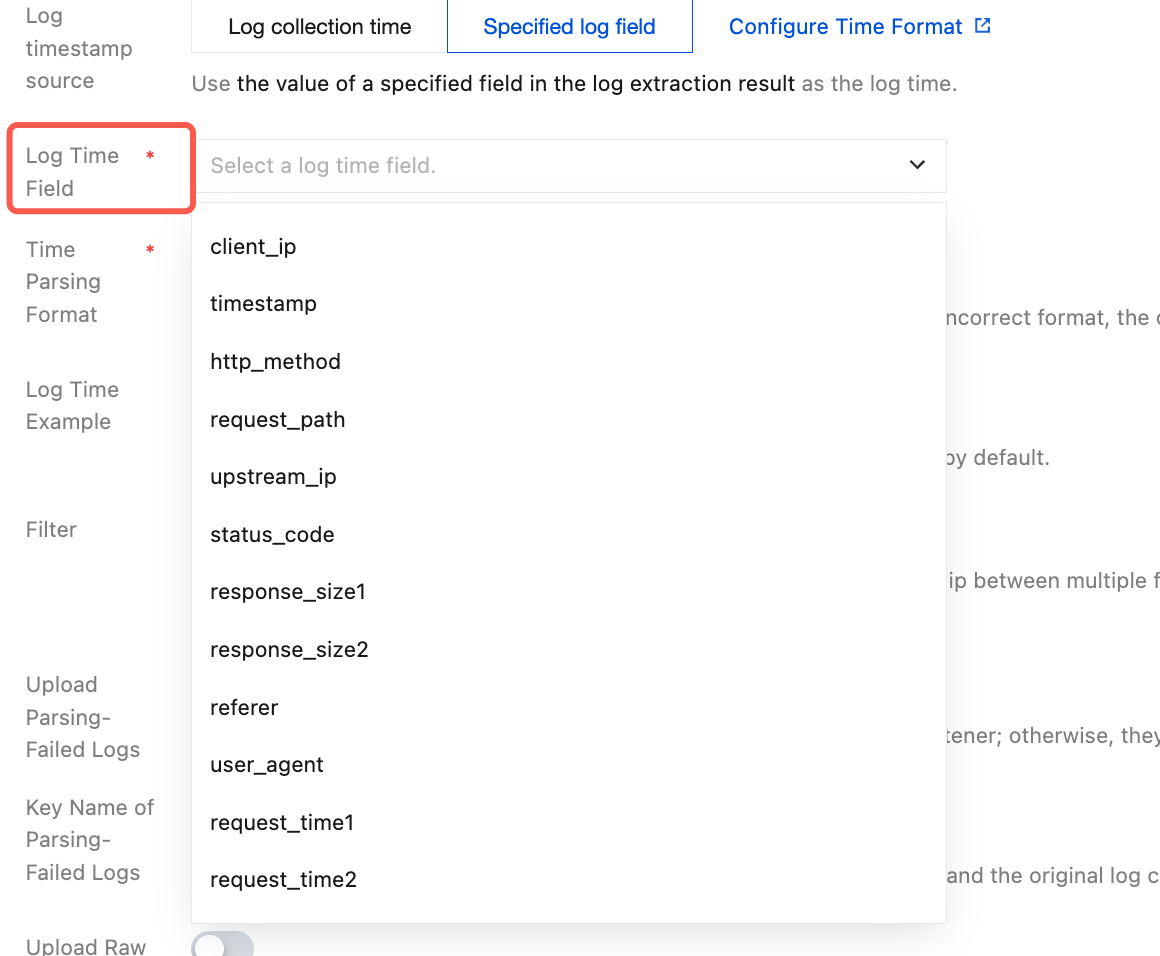1160x956 pixels.
Task: Choose client_ip from the dropdown list
Action: click(x=569, y=246)
